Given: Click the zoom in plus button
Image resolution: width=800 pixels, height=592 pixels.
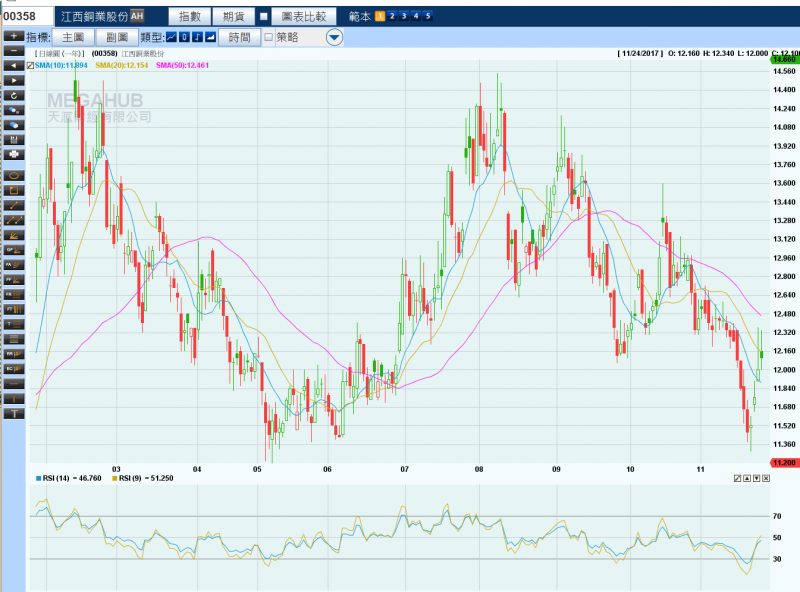Looking at the screenshot, I should (14, 36).
